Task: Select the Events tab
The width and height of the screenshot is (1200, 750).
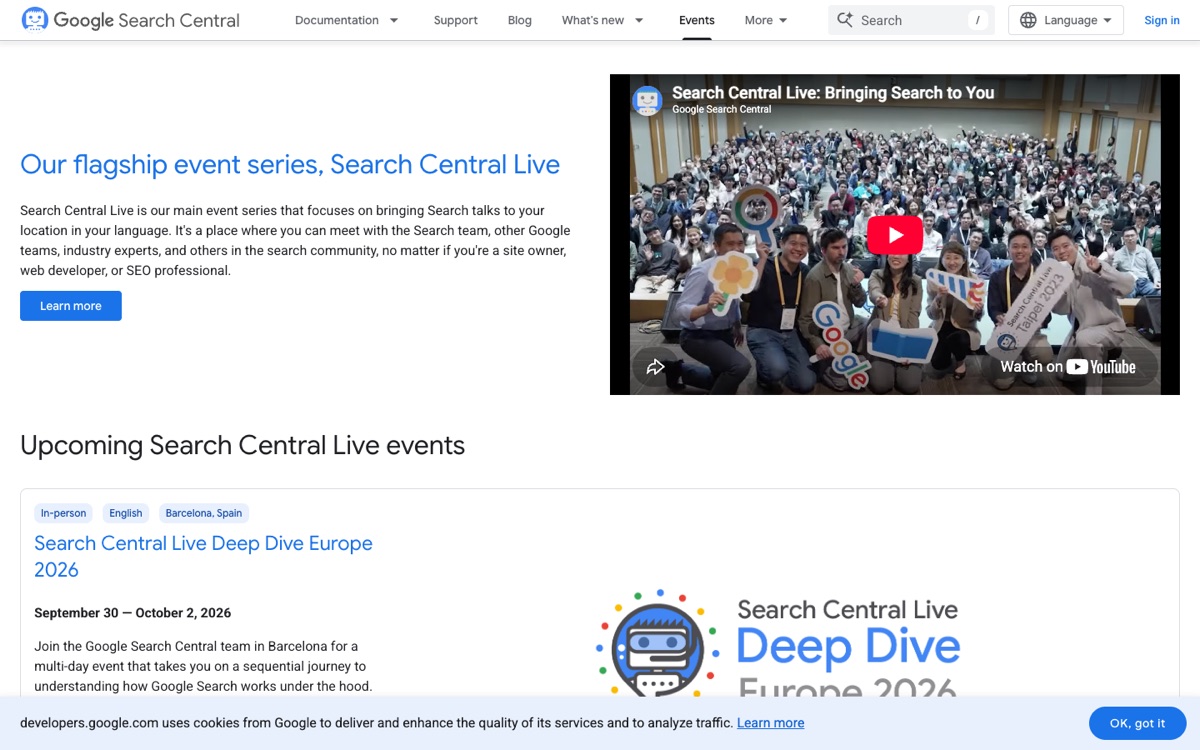Action: (697, 20)
